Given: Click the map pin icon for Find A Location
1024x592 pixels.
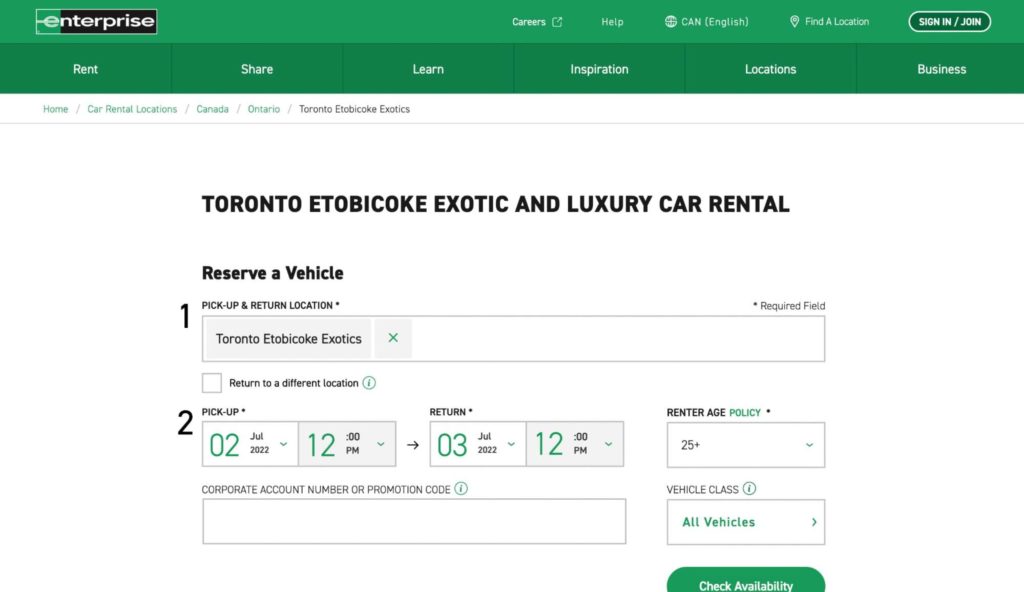Looking at the screenshot, I should pos(794,22).
